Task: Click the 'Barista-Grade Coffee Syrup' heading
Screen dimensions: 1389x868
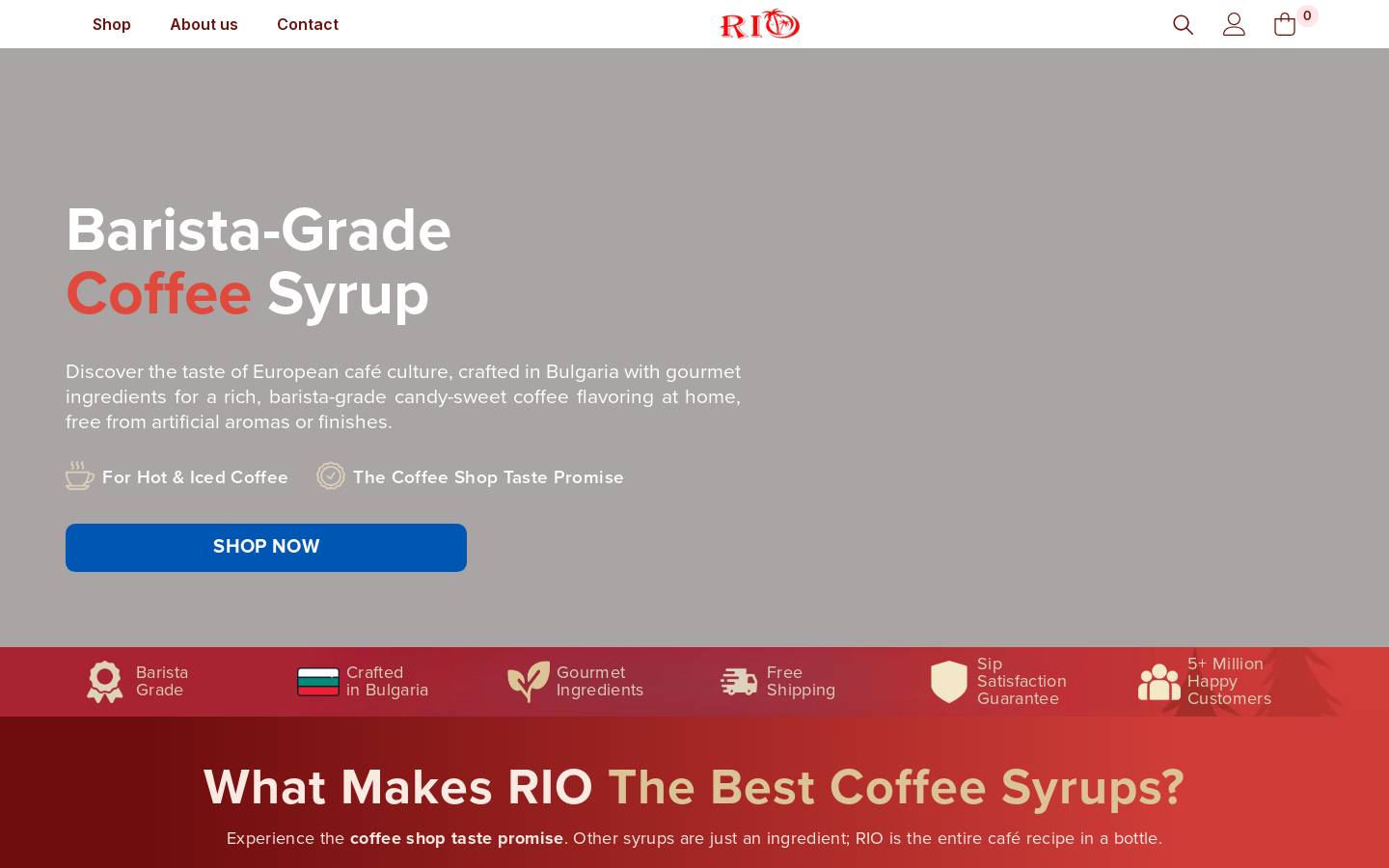Action: (x=259, y=261)
